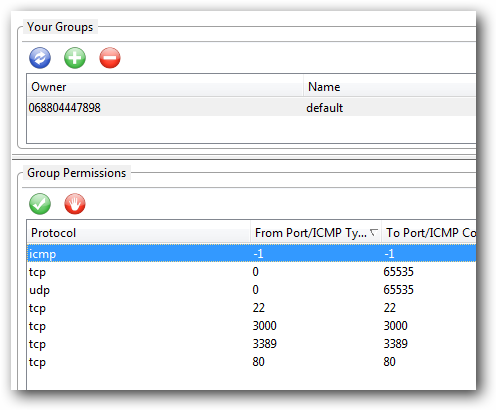Add a new security group
Image resolution: width=496 pixels, height=410 pixels.
point(75,58)
